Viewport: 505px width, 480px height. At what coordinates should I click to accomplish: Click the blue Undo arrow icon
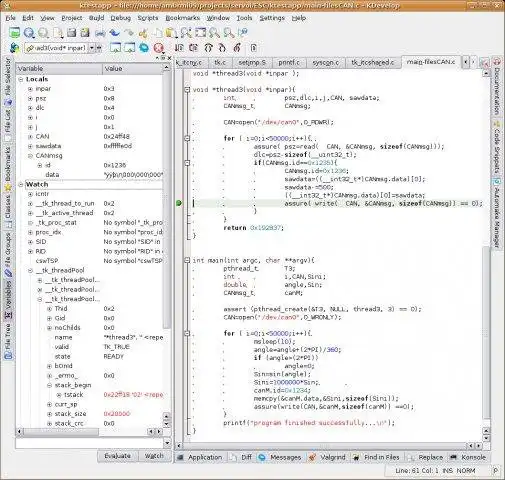pyautogui.click(x=114, y=33)
